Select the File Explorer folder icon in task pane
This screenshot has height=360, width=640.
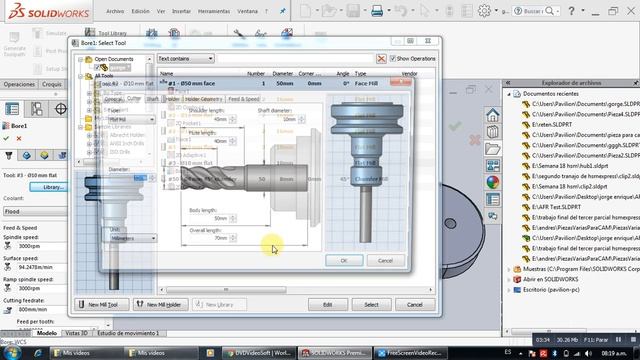point(493,149)
